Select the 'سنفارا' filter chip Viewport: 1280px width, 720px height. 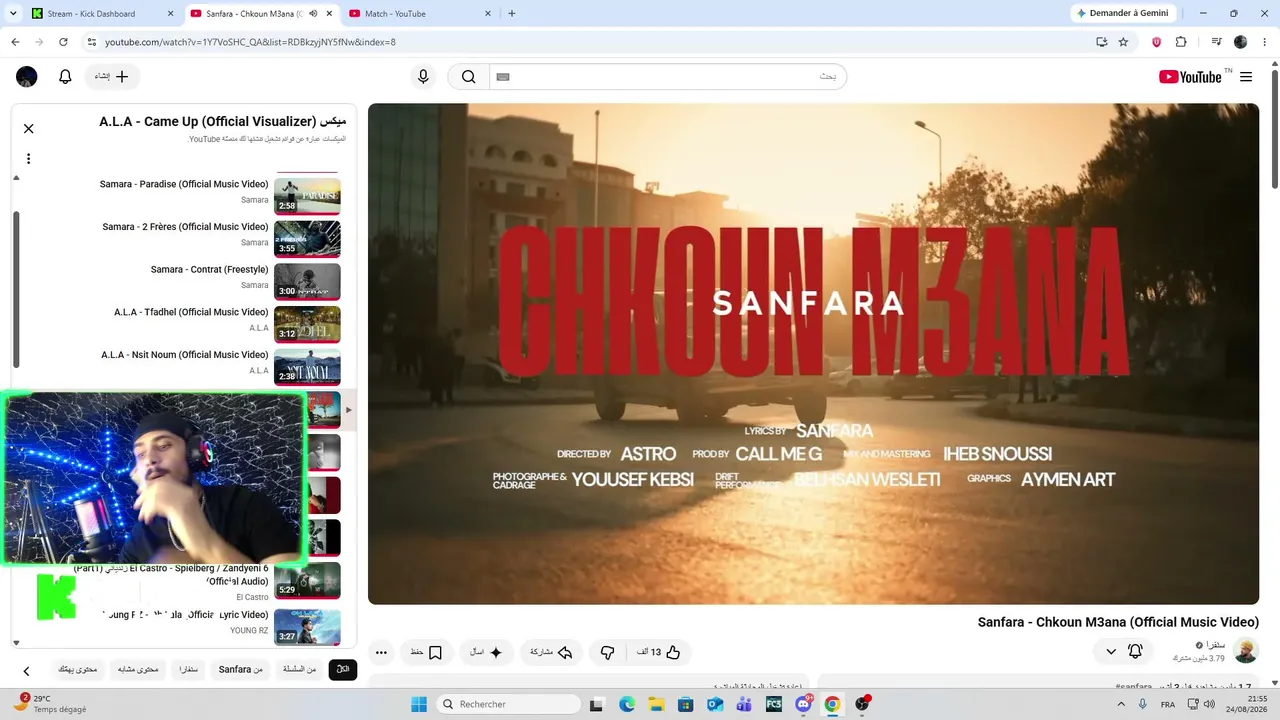click(188, 669)
